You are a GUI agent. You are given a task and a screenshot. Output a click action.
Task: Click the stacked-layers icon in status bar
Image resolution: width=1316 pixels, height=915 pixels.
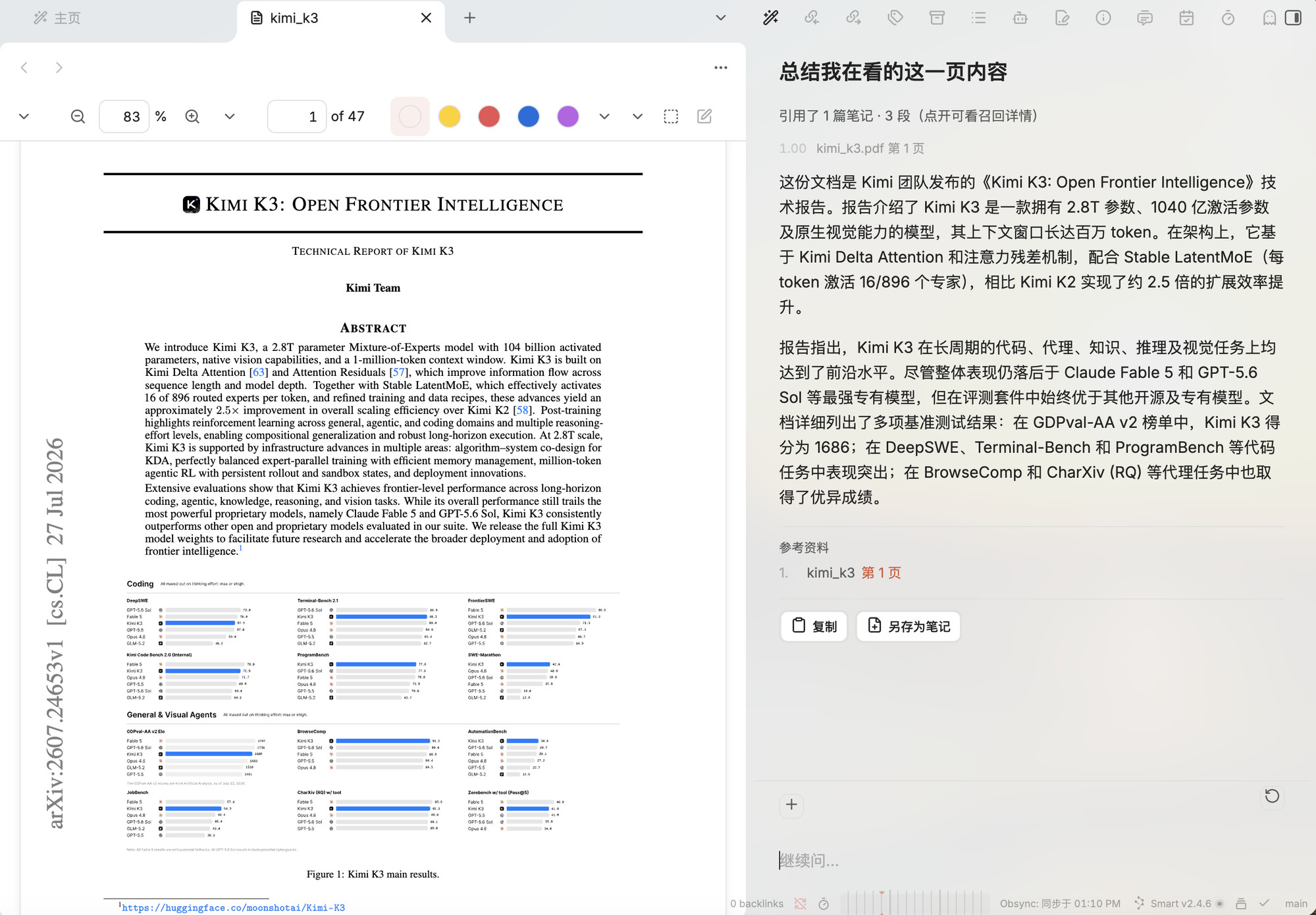click(x=1241, y=904)
